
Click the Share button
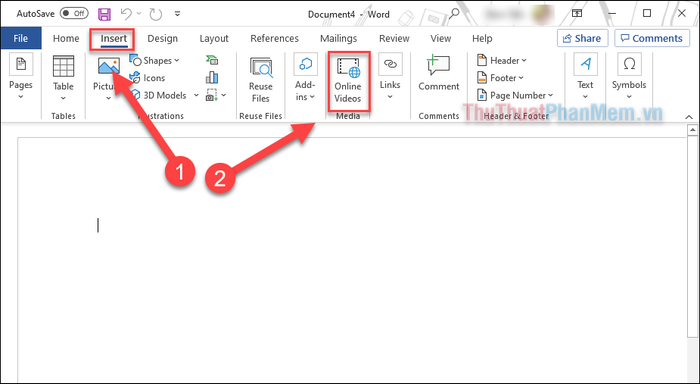tap(582, 38)
